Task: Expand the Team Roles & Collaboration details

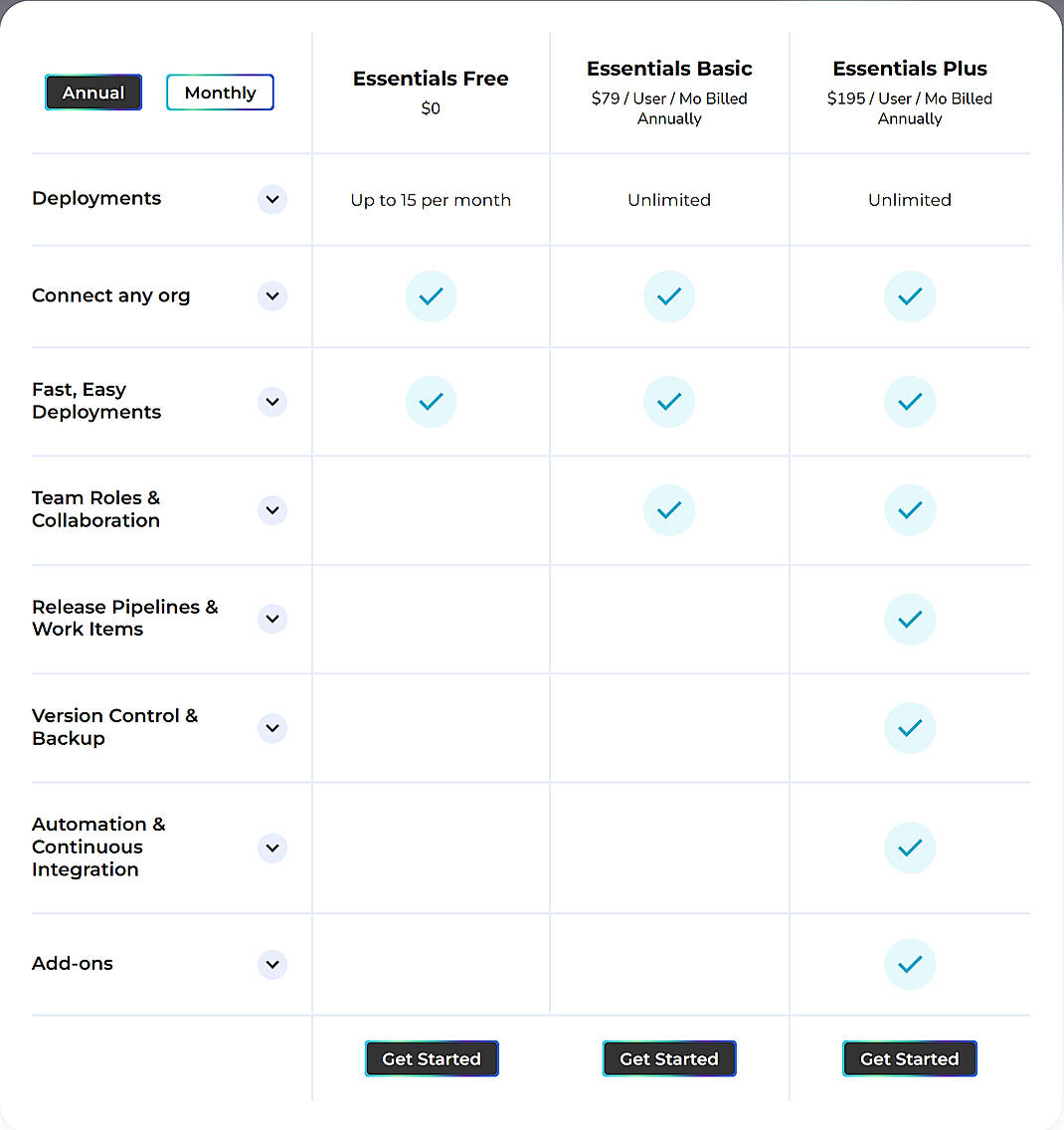Action: 271,510
